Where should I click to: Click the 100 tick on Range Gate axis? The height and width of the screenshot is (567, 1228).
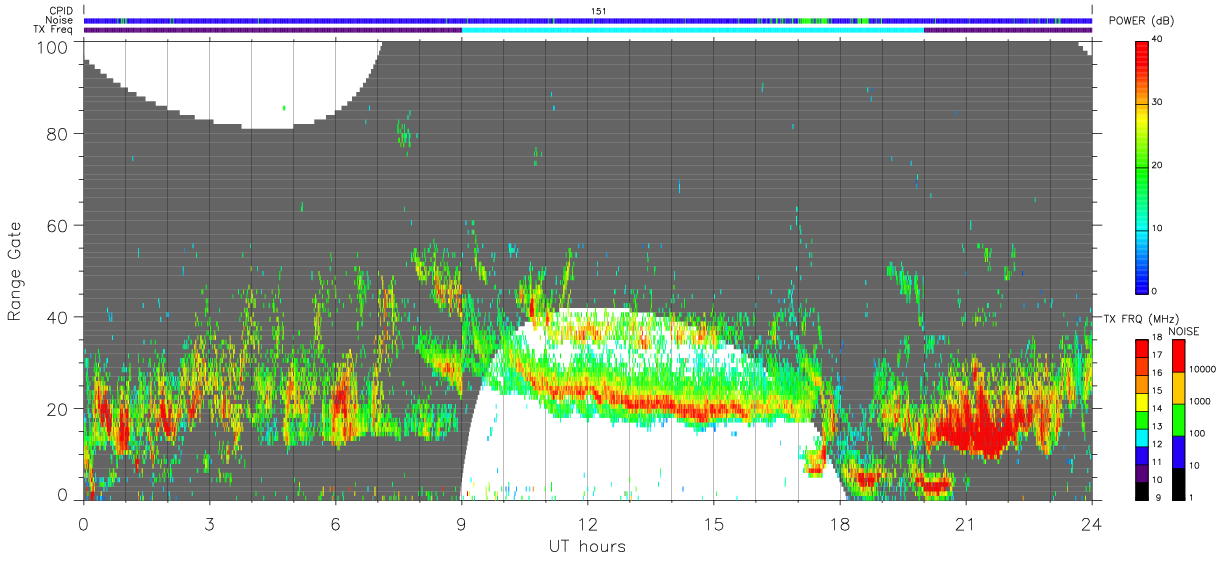(x=54, y=46)
